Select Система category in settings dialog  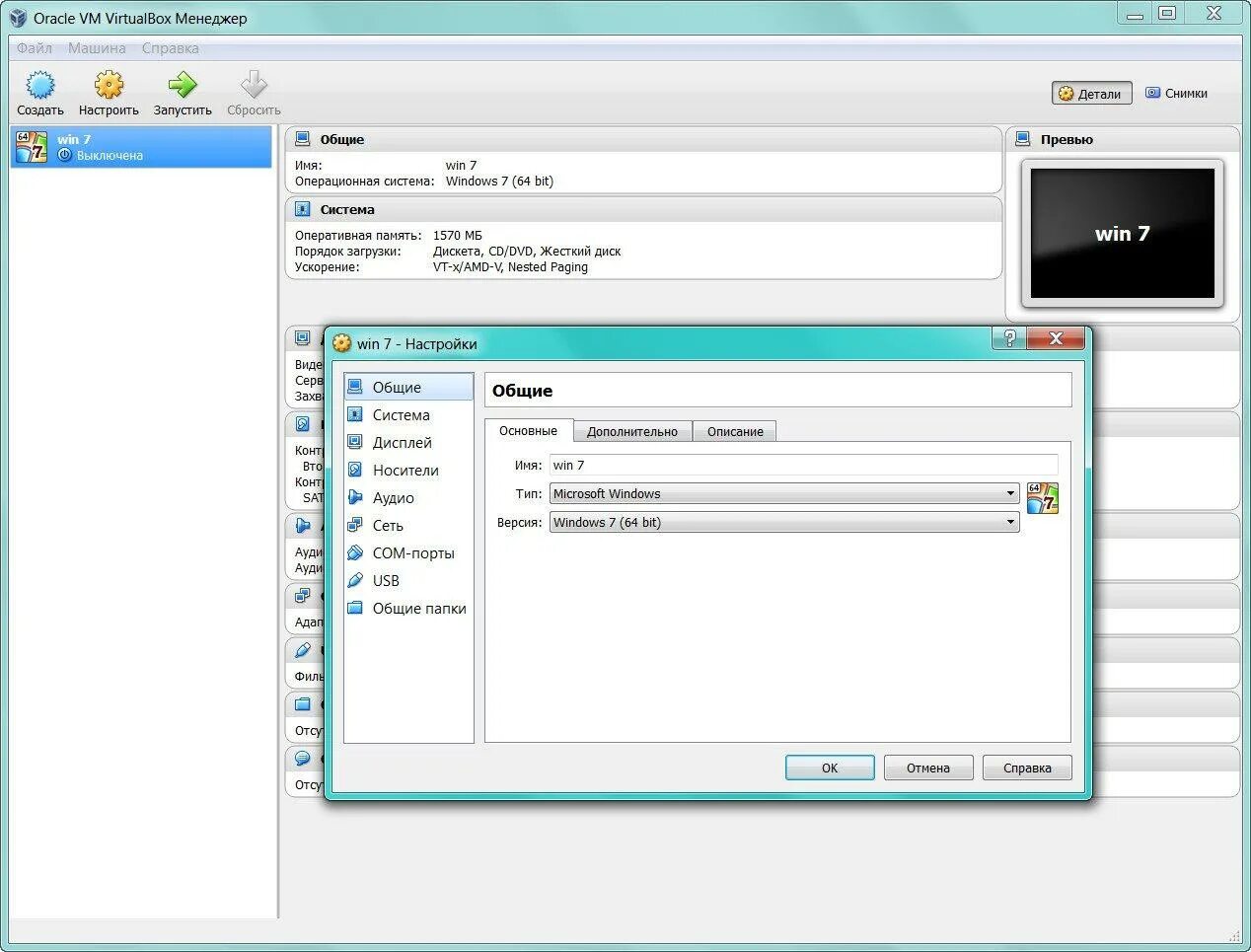click(x=408, y=415)
